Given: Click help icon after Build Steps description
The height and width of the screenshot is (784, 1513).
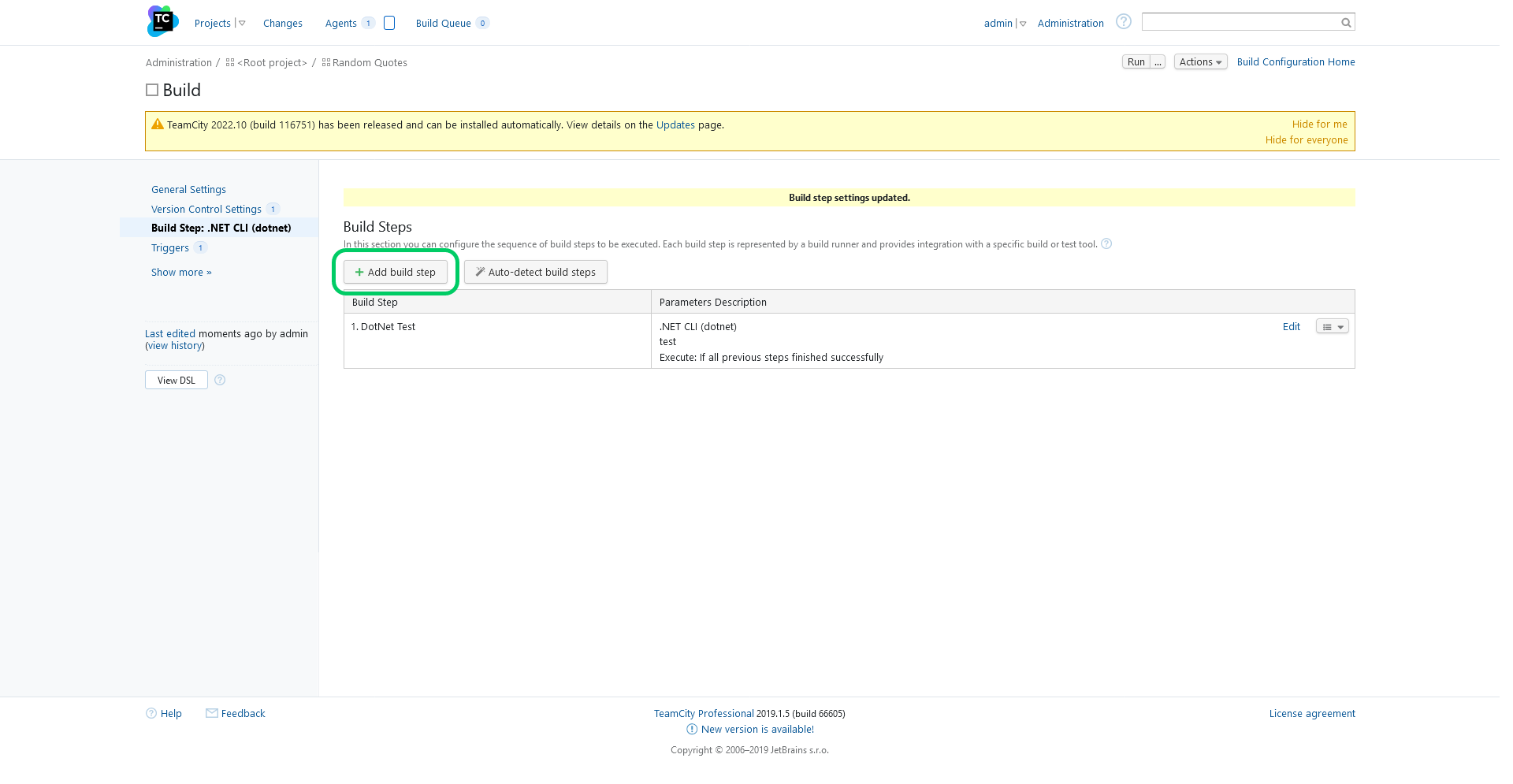Looking at the screenshot, I should (x=1106, y=244).
